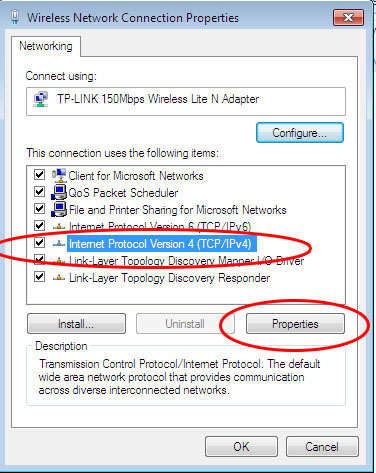The width and height of the screenshot is (376, 473).
Task: Click the Properties button
Action: click(x=295, y=324)
